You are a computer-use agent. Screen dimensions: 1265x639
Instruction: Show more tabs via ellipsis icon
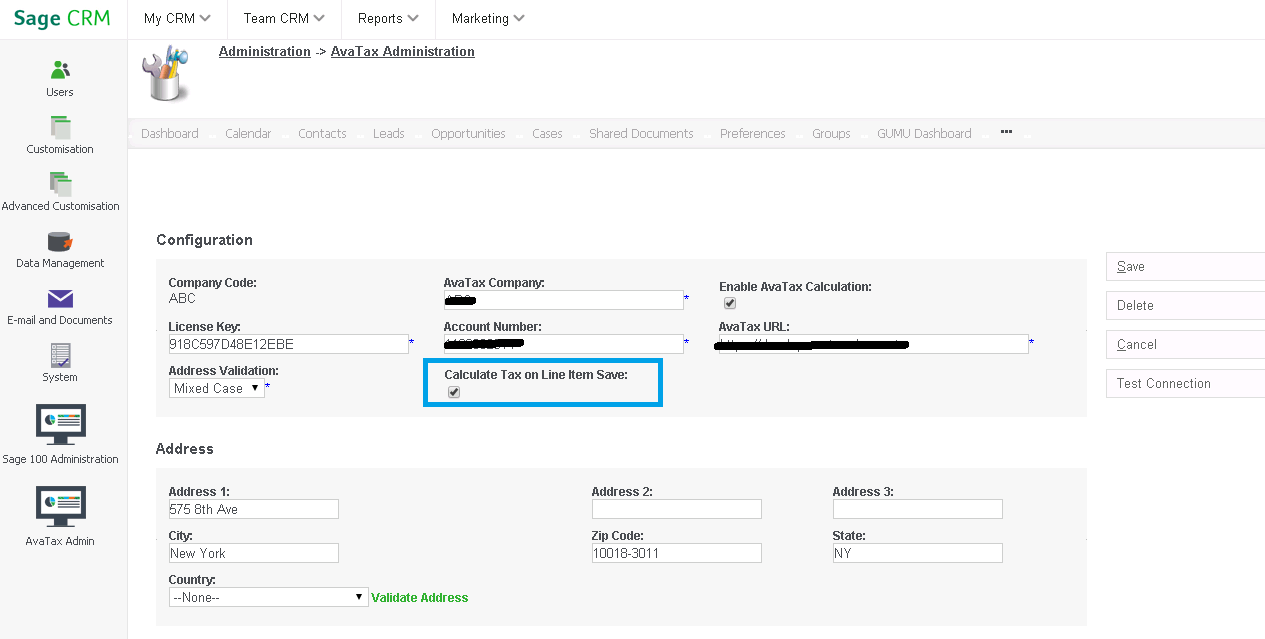tap(1006, 132)
